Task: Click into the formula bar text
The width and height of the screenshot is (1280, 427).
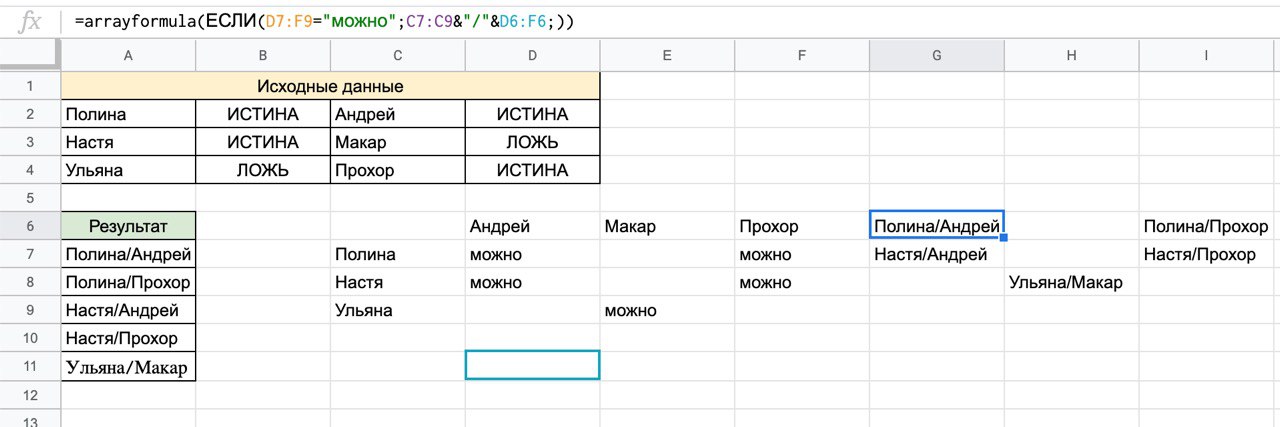Action: (x=324, y=21)
